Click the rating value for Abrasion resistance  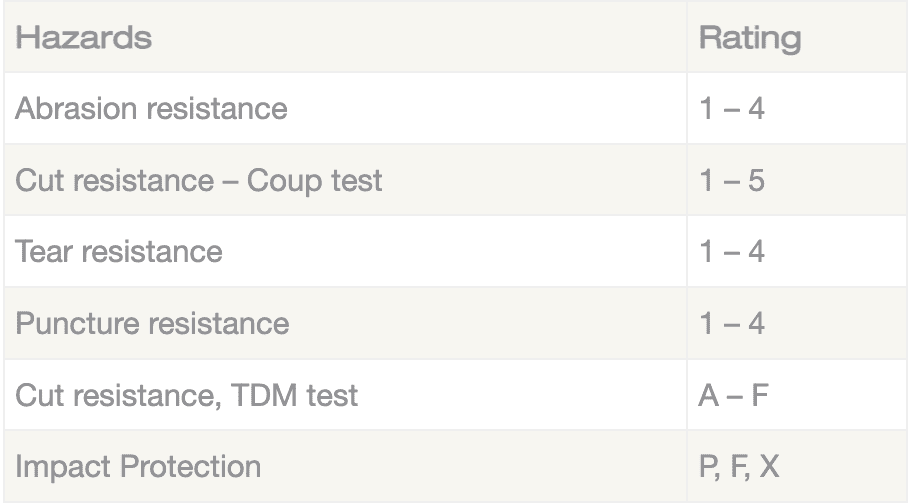pos(732,108)
